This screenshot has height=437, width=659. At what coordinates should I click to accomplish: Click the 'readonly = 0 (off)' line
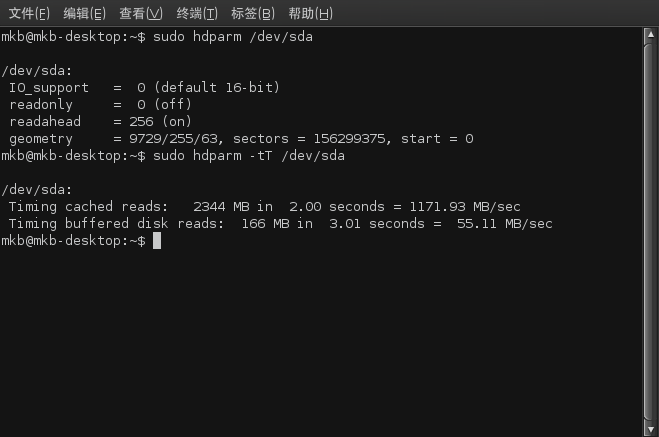(x=100, y=105)
